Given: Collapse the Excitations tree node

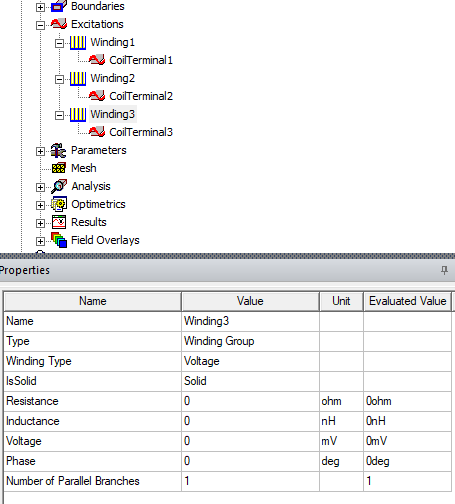Looking at the screenshot, I should click(40, 25).
